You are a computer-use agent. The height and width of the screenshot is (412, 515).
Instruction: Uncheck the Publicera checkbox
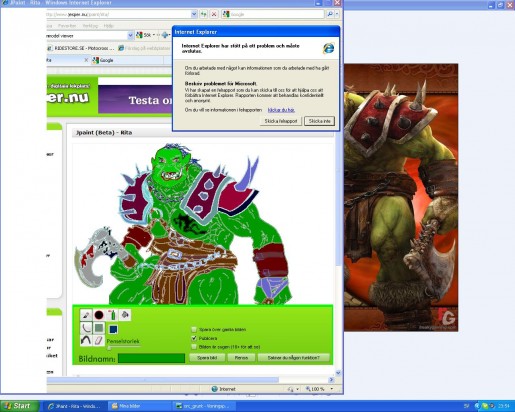click(194, 338)
